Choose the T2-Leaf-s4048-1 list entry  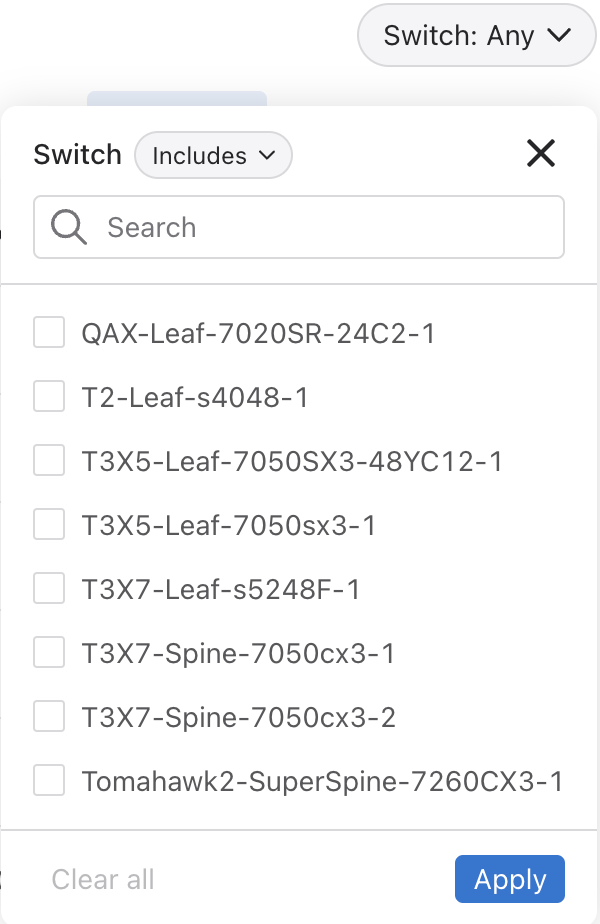coord(195,397)
